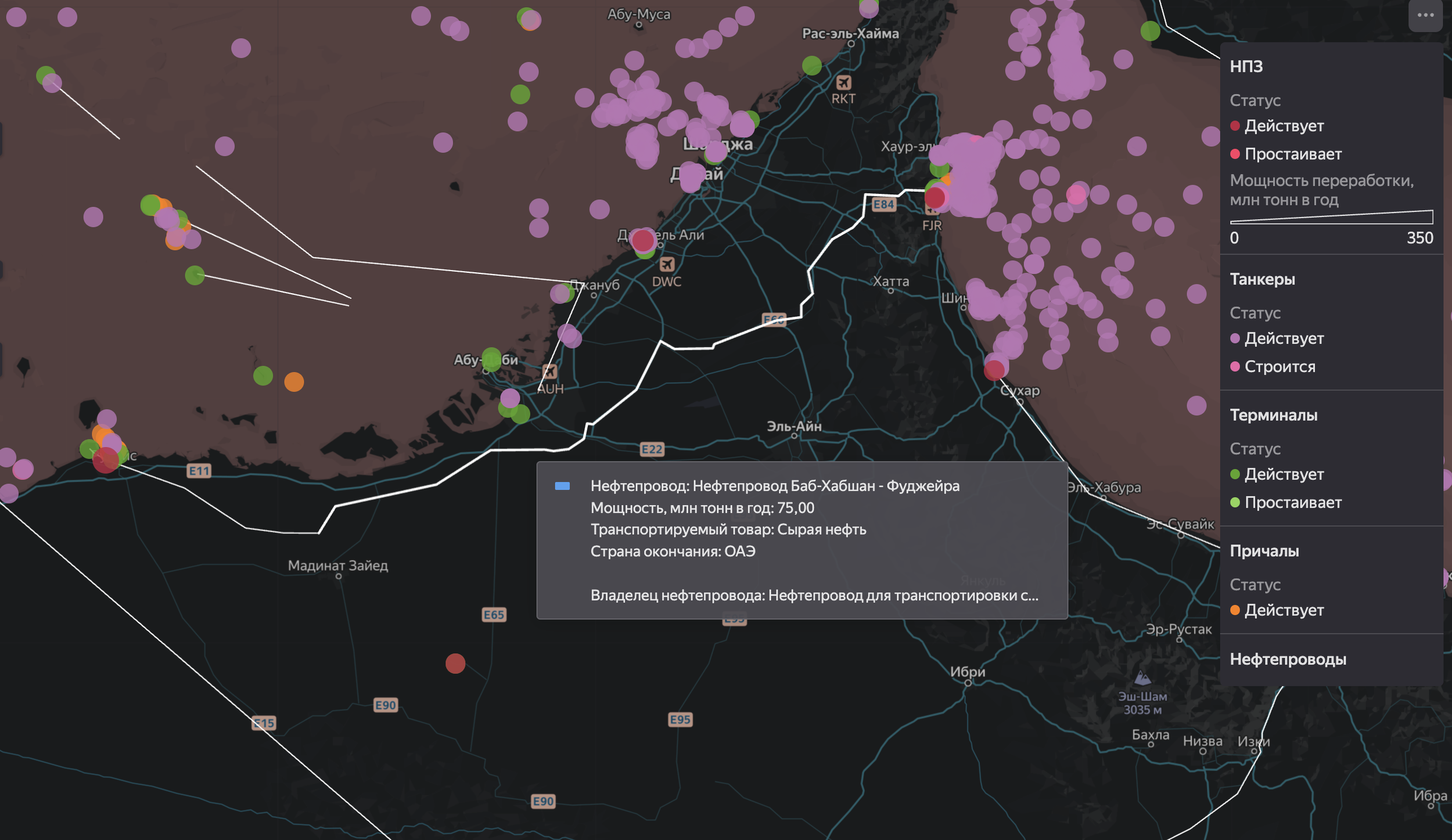Click the lone red refinery marker near E65
This screenshot has width=1452, height=840.
455,663
